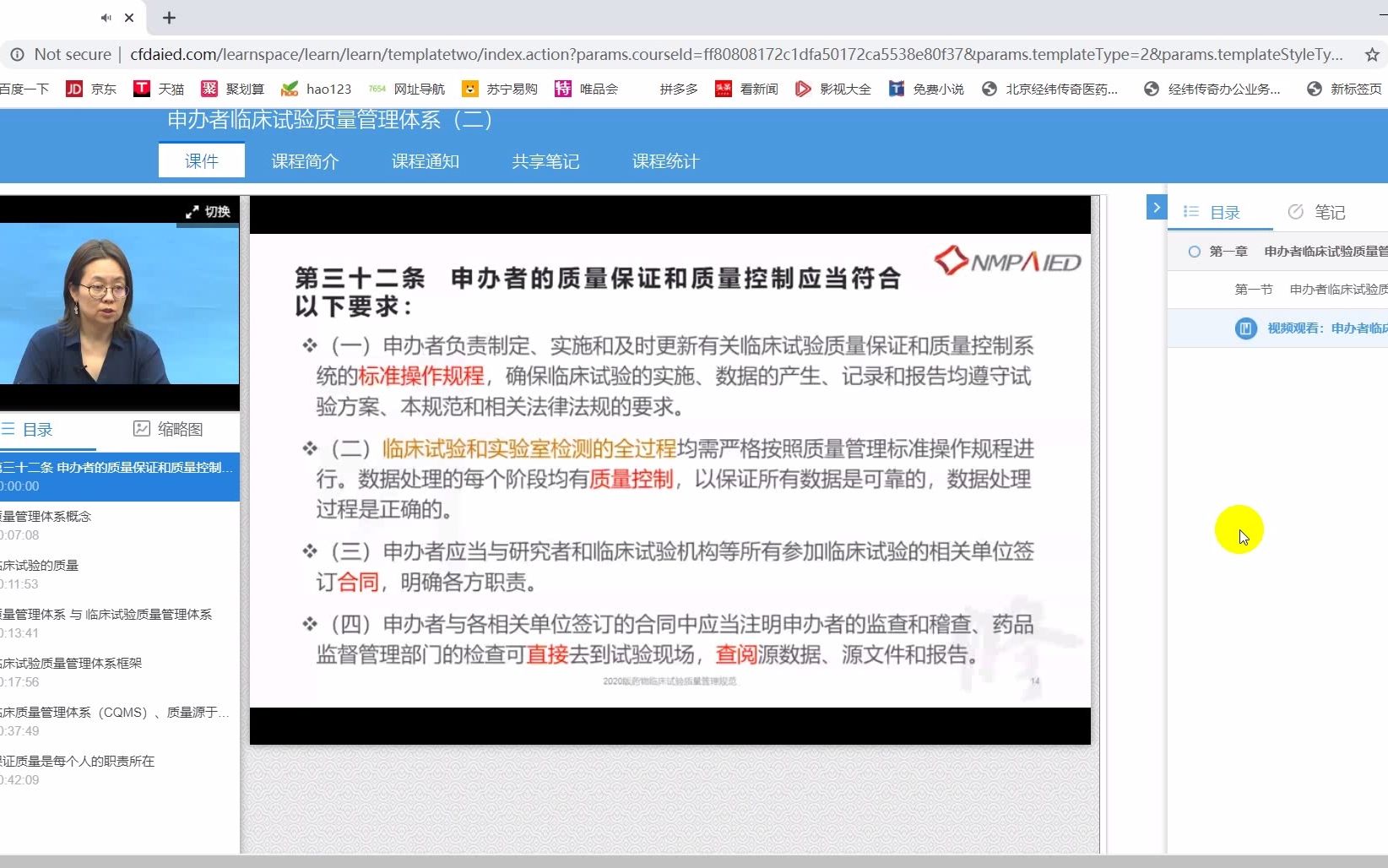The image size is (1388, 868).
Task: Select the radio circle next to 第一章
Action: pos(1194,252)
